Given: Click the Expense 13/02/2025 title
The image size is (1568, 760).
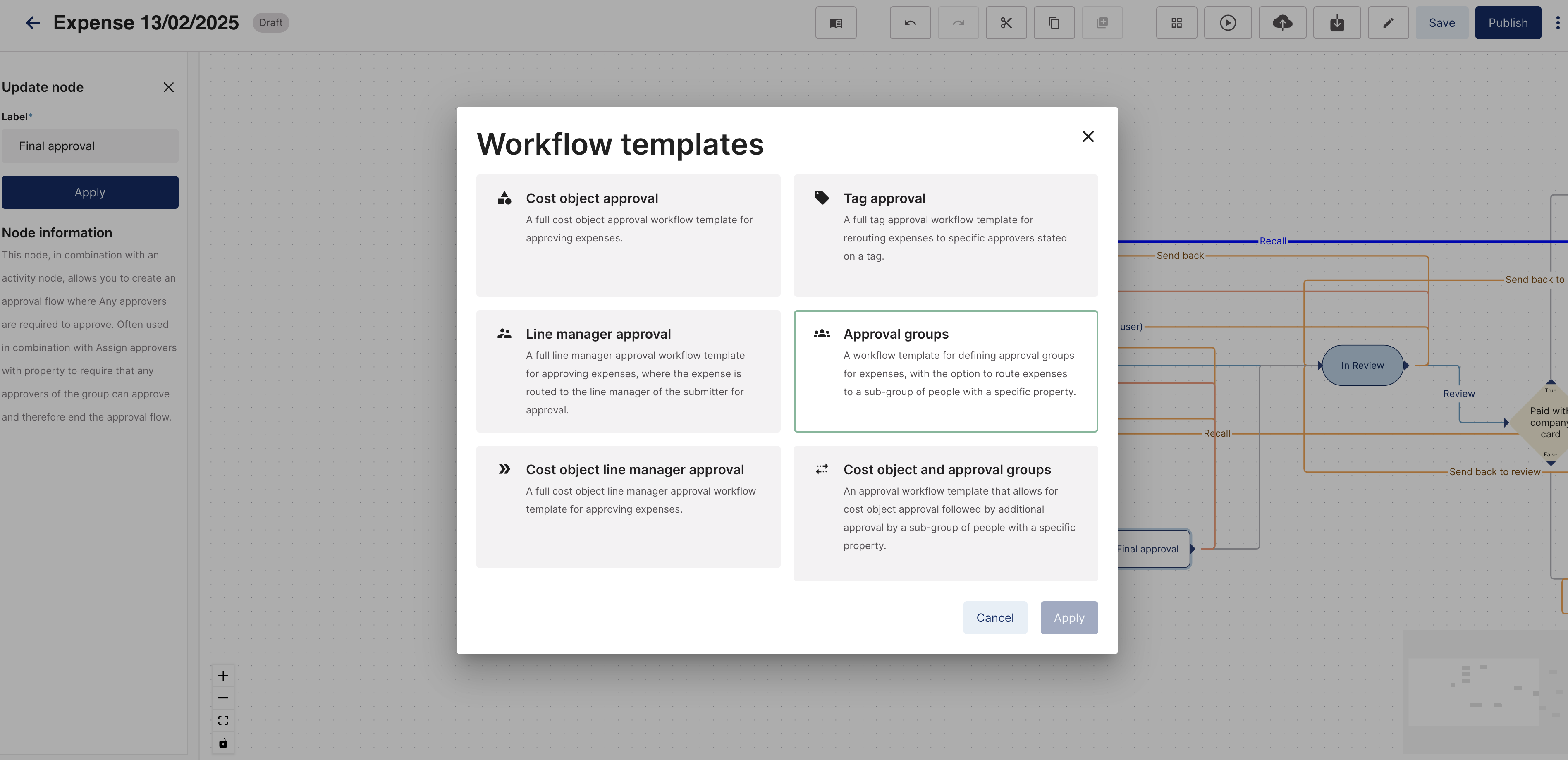Looking at the screenshot, I should coord(146,23).
